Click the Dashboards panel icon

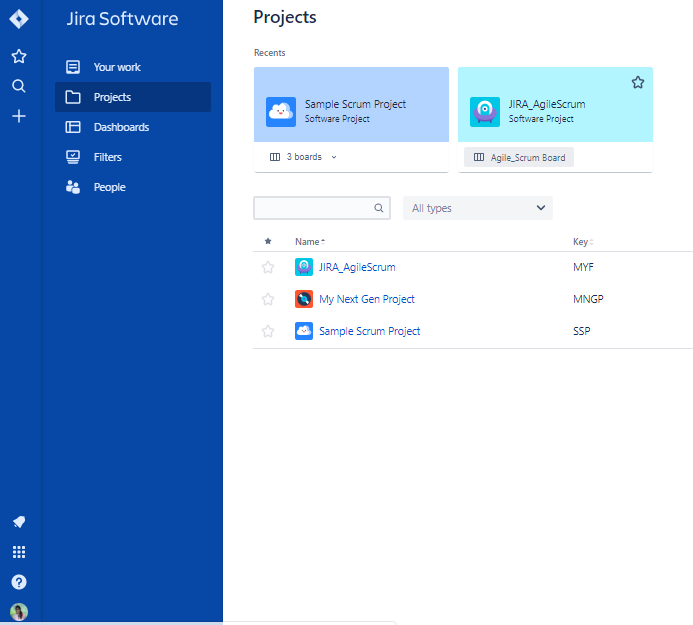tap(73, 127)
